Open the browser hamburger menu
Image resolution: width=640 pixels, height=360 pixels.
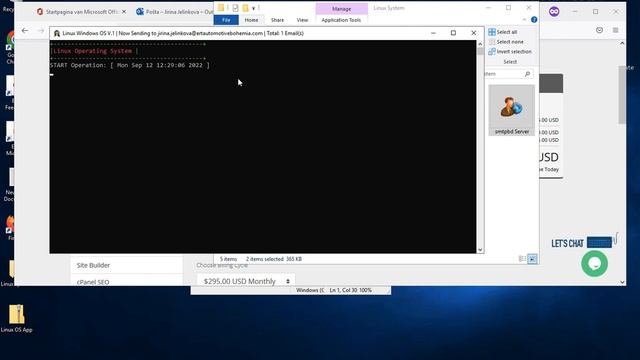coord(616,30)
